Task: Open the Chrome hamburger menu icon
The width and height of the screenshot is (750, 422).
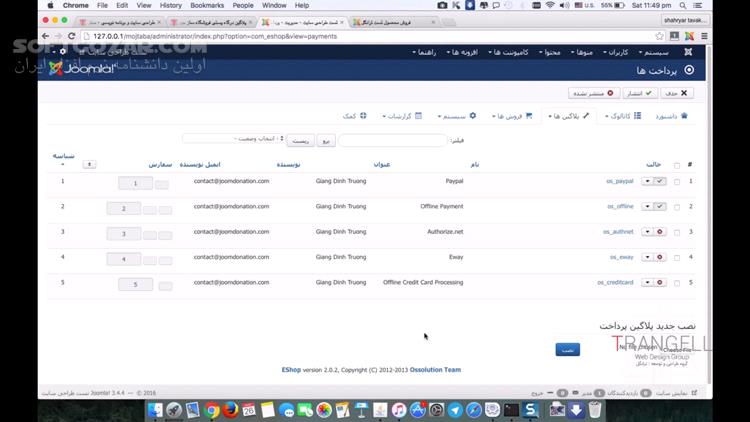Action: pyautogui.click(x=704, y=36)
